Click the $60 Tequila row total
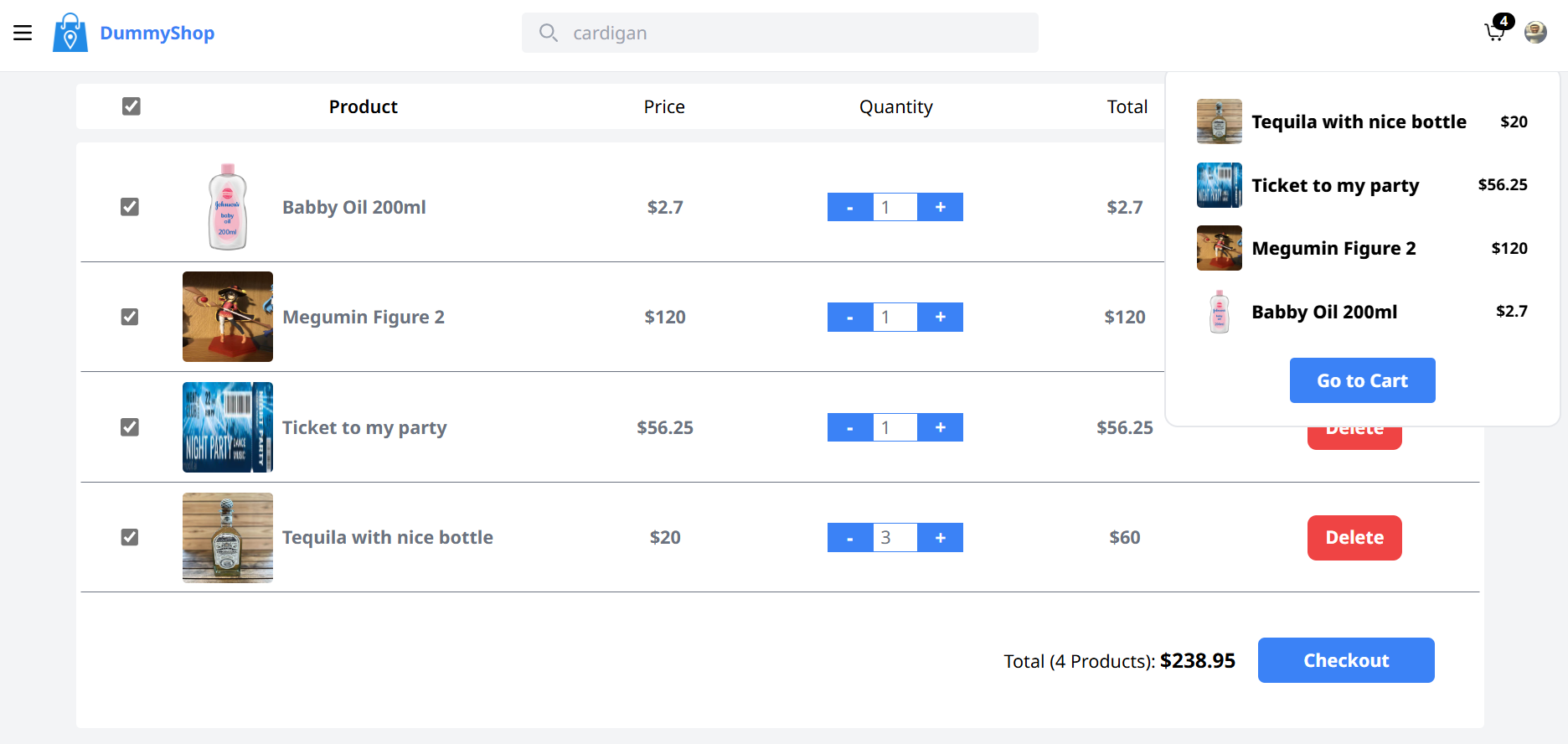This screenshot has height=744, width=1568. click(1125, 537)
